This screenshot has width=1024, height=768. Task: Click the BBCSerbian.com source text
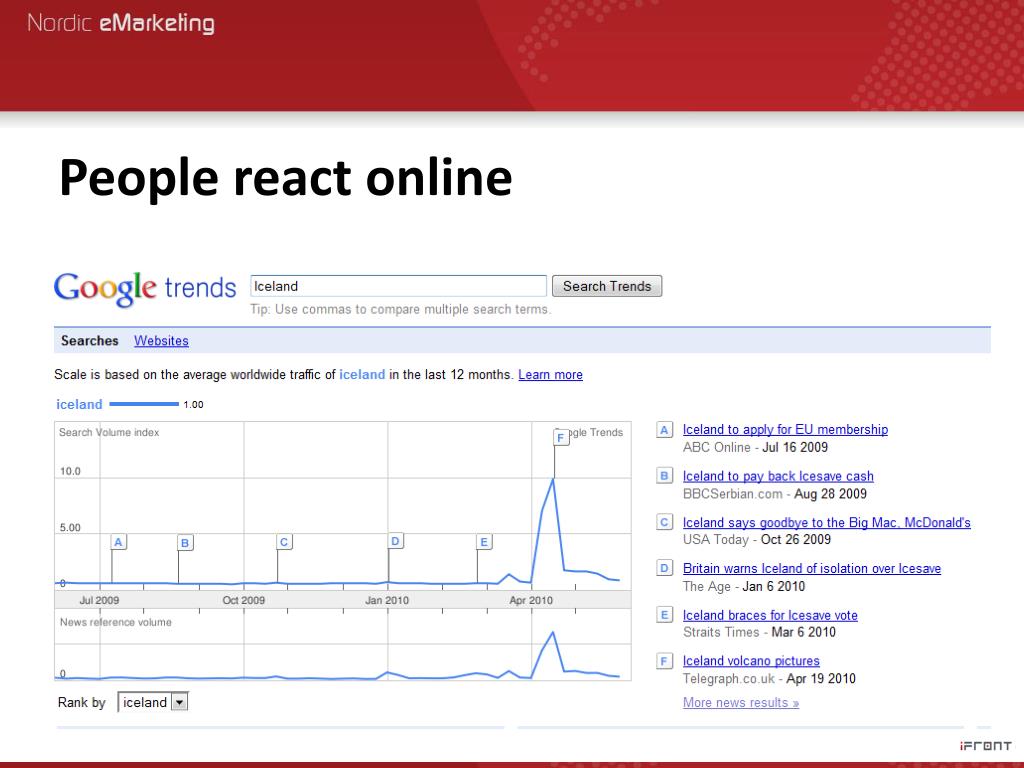(x=733, y=494)
